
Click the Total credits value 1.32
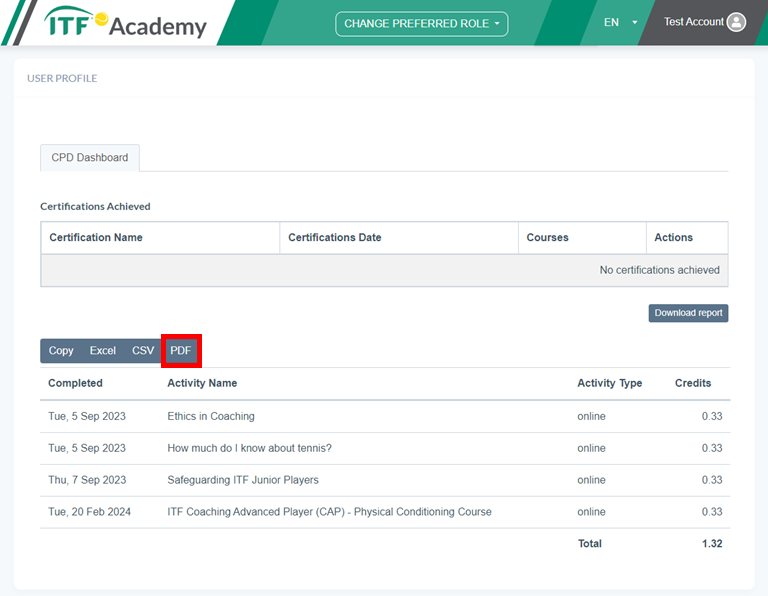712,544
